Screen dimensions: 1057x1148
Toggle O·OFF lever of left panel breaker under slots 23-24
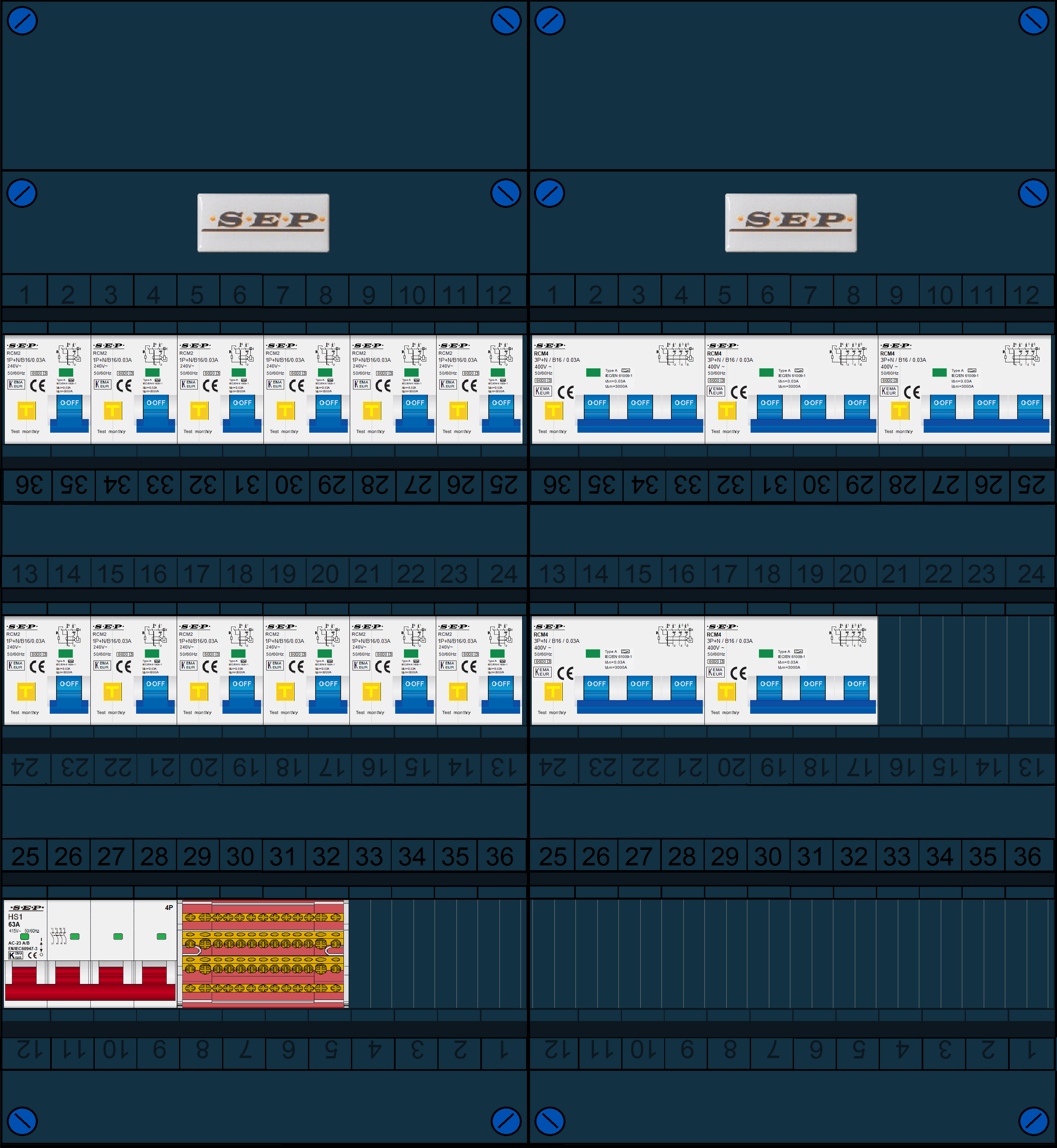(x=501, y=693)
